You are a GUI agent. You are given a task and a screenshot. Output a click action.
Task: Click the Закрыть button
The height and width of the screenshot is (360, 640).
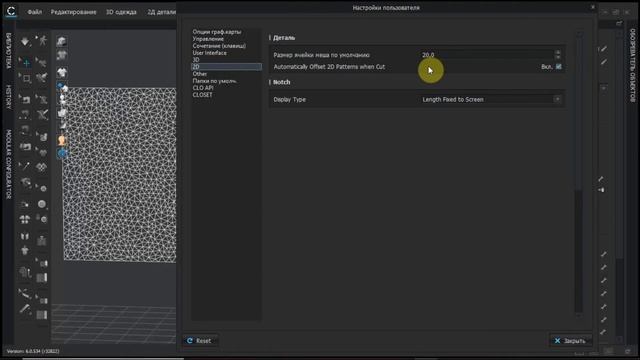point(570,341)
